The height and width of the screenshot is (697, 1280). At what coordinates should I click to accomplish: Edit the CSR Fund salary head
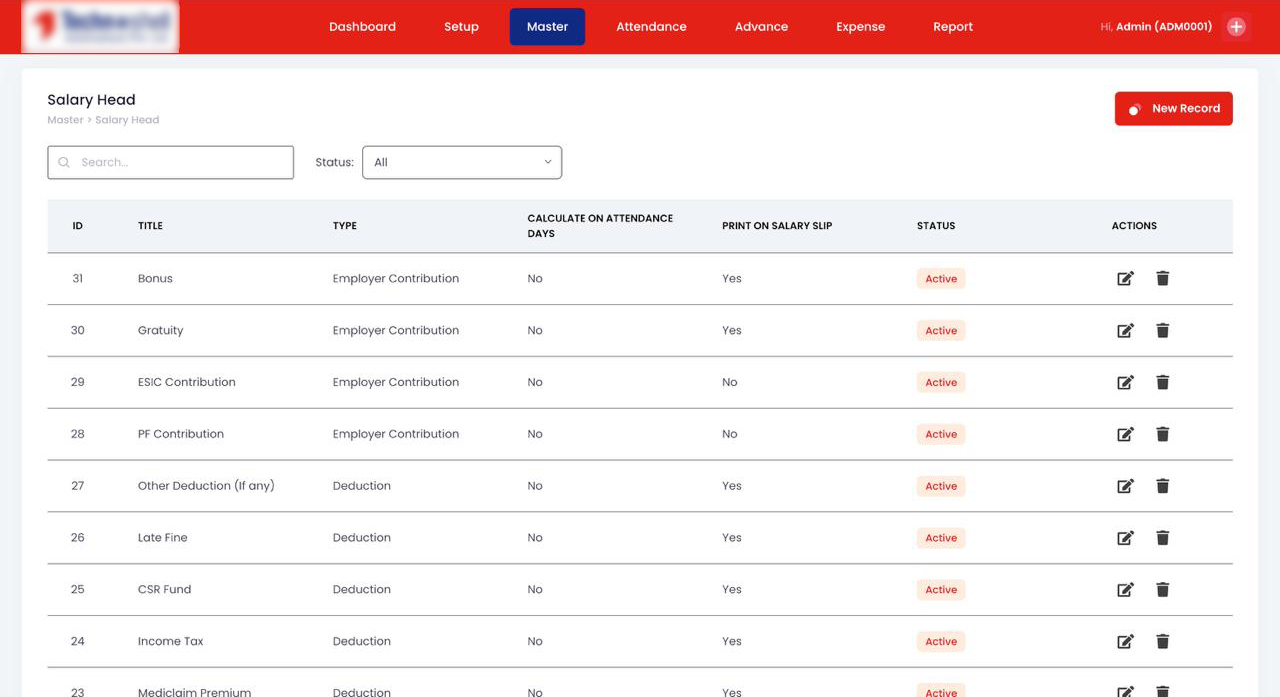[1125, 590]
